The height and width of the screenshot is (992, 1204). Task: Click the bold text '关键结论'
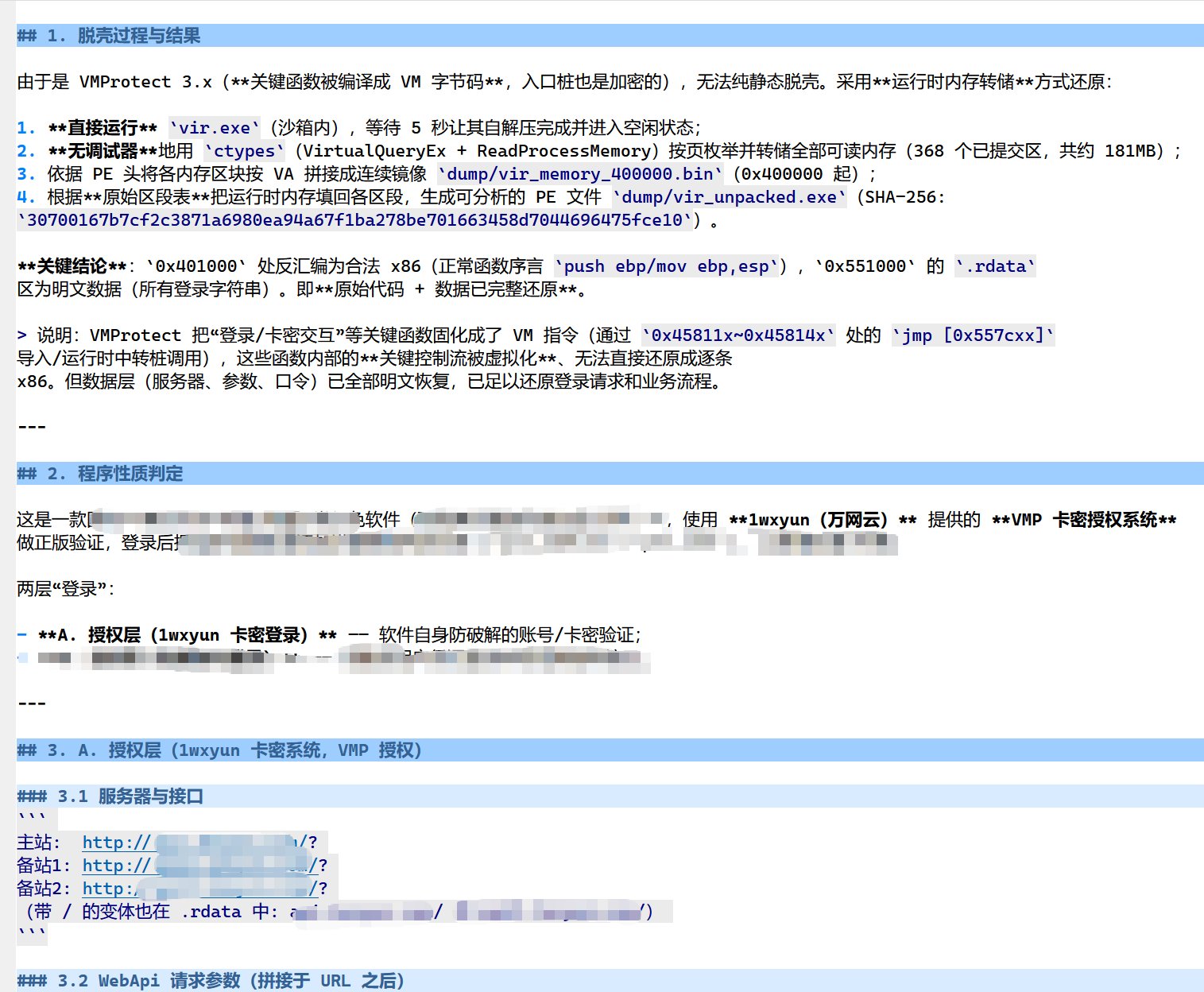tap(72, 266)
